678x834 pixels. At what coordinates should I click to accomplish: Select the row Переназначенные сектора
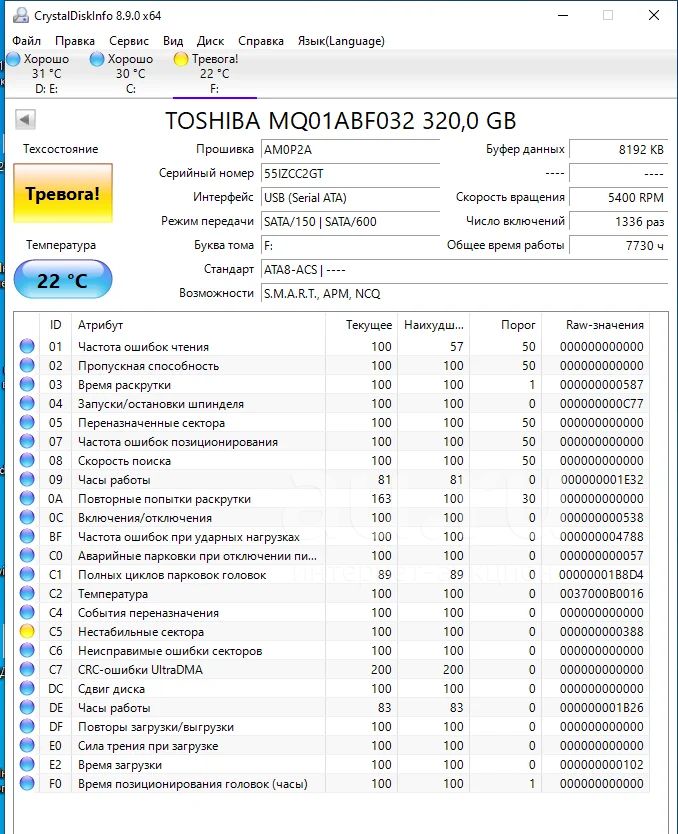[331, 422]
